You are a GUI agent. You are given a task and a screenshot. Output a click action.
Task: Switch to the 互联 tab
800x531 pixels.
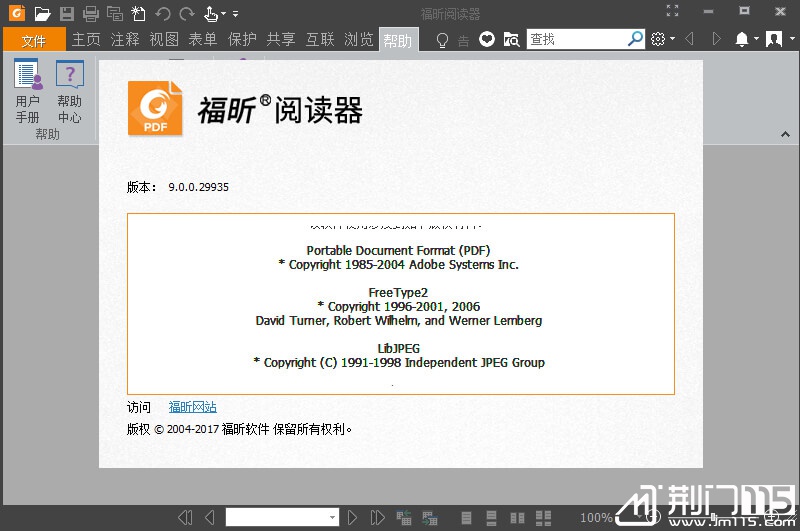(320, 39)
